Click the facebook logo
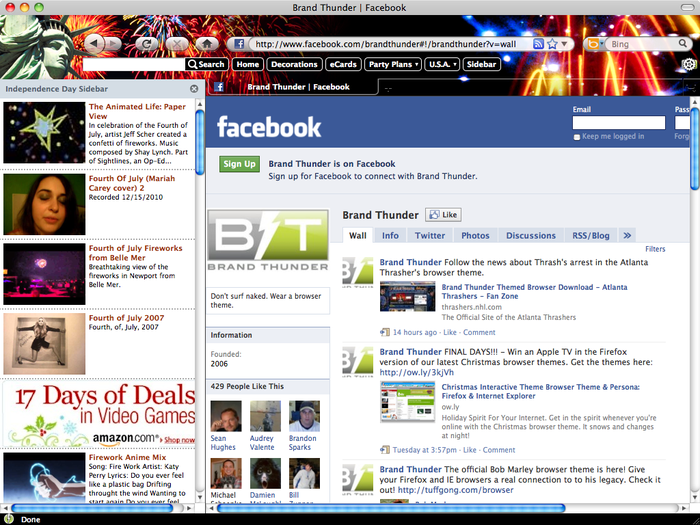Screen dimensions: 700x525 (x=269, y=127)
